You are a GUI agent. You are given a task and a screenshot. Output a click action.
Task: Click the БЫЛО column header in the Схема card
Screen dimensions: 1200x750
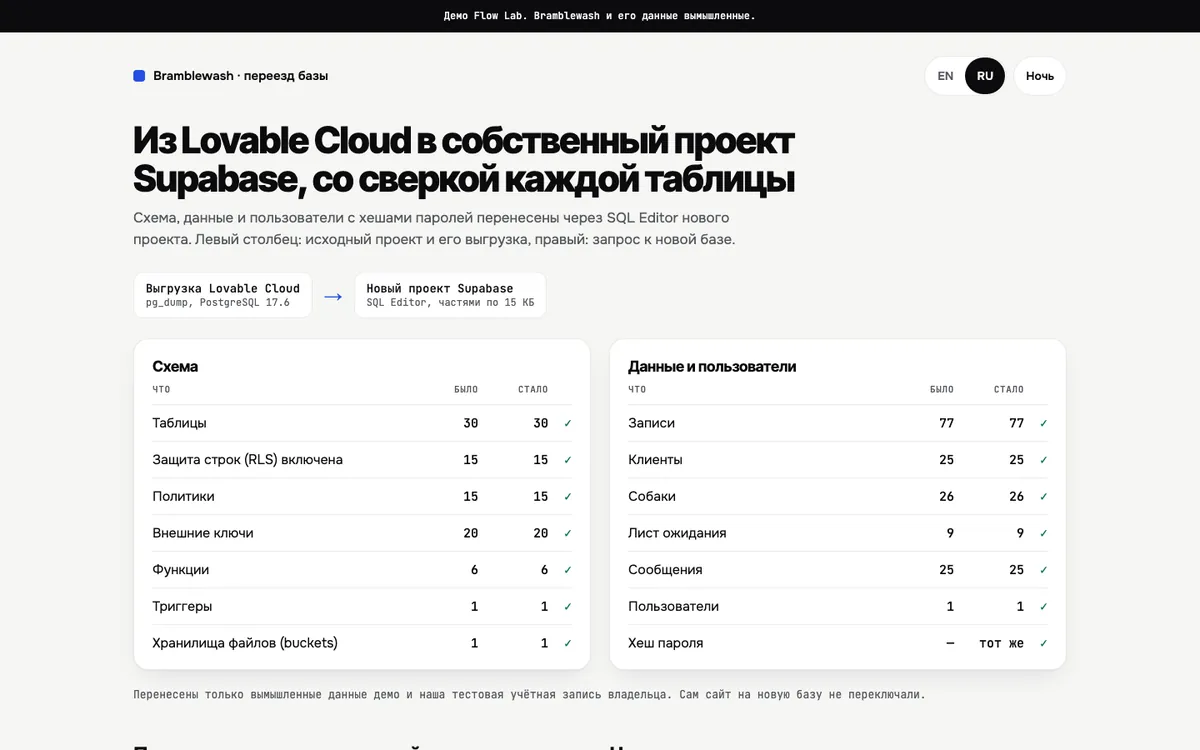coord(466,389)
